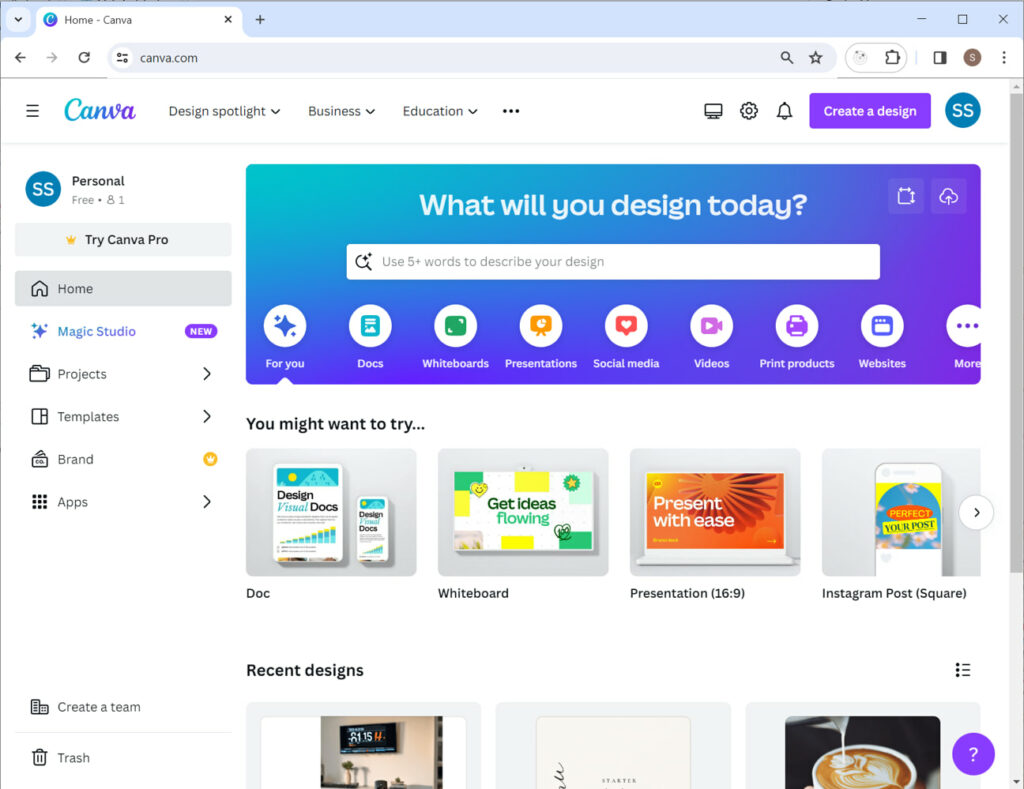This screenshot has height=789, width=1024.
Task: Expand the Templates sidebar section
Action: pyautogui.click(x=90, y=416)
